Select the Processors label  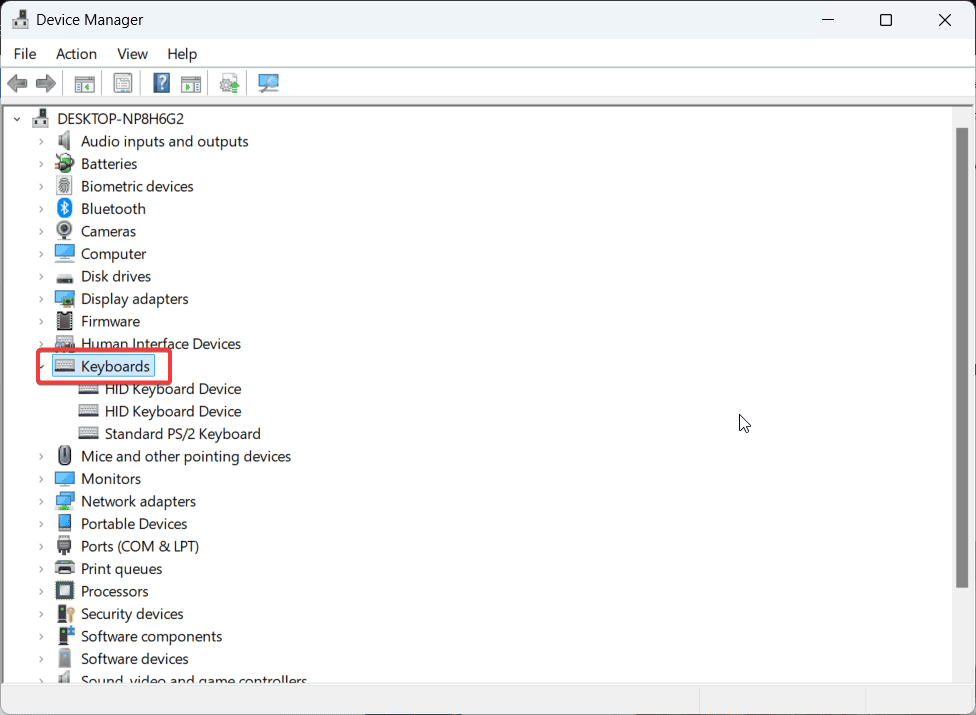[115, 591]
